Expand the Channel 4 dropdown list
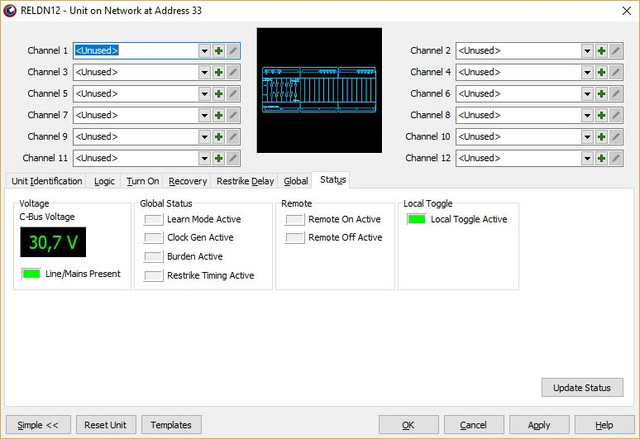The width and height of the screenshot is (640, 439). 587,72
